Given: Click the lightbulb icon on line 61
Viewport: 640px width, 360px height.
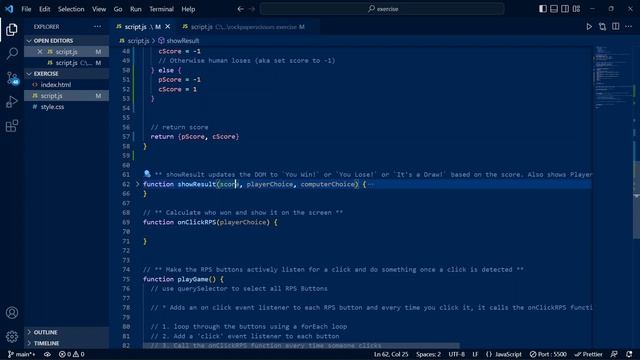Looking at the screenshot, I should point(147,174).
